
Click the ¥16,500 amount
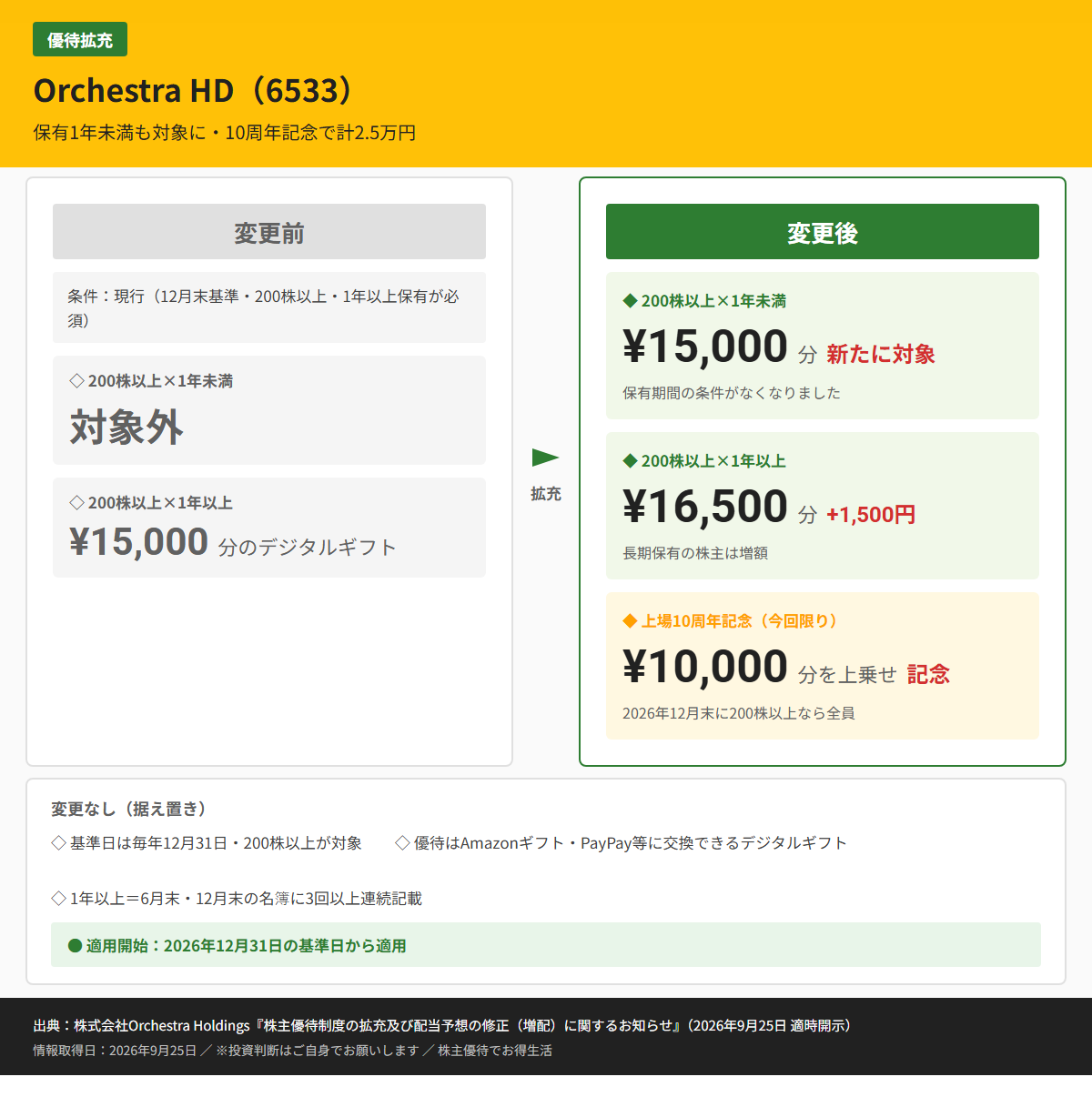pos(705,507)
